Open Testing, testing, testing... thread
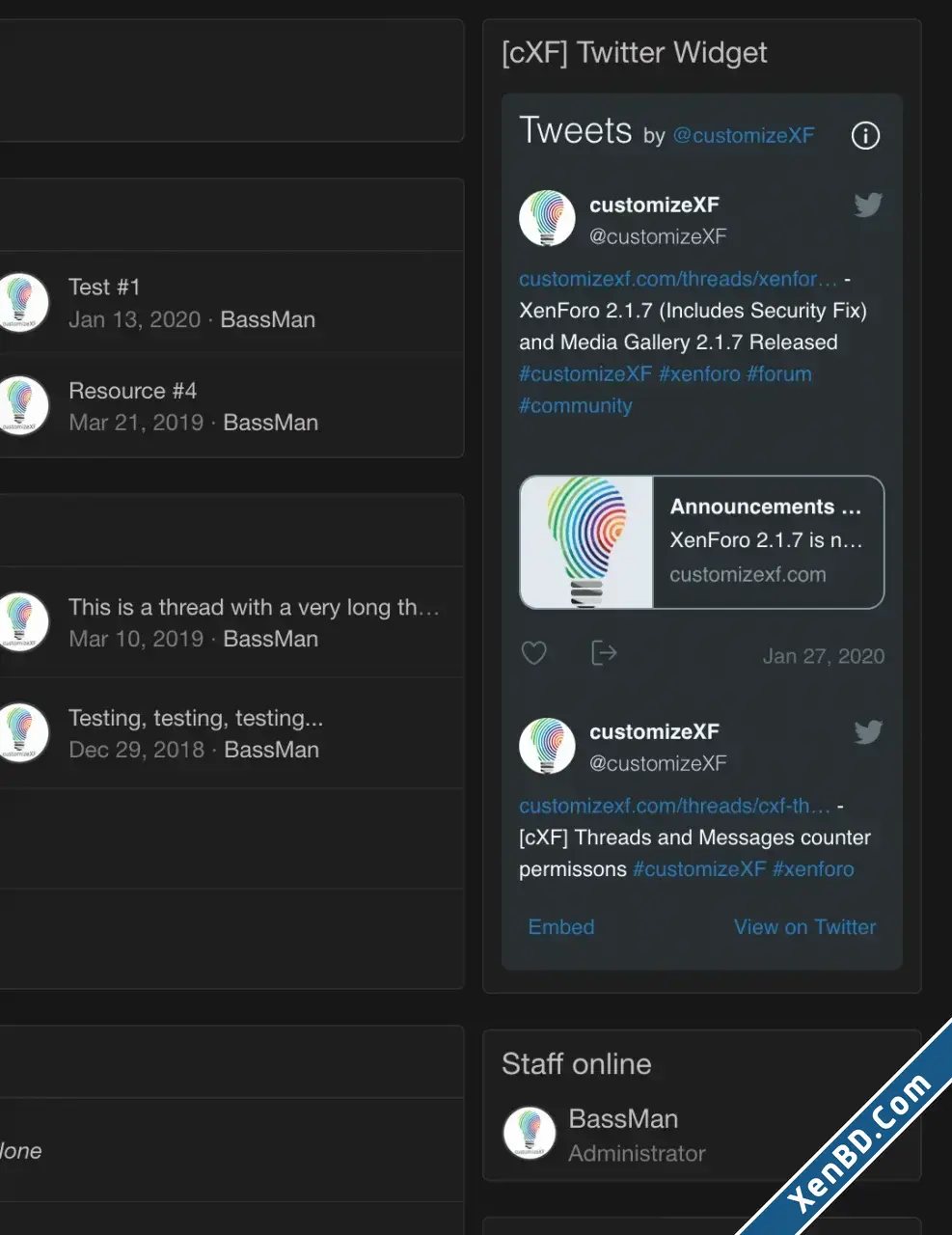 (x=196, y=718)
